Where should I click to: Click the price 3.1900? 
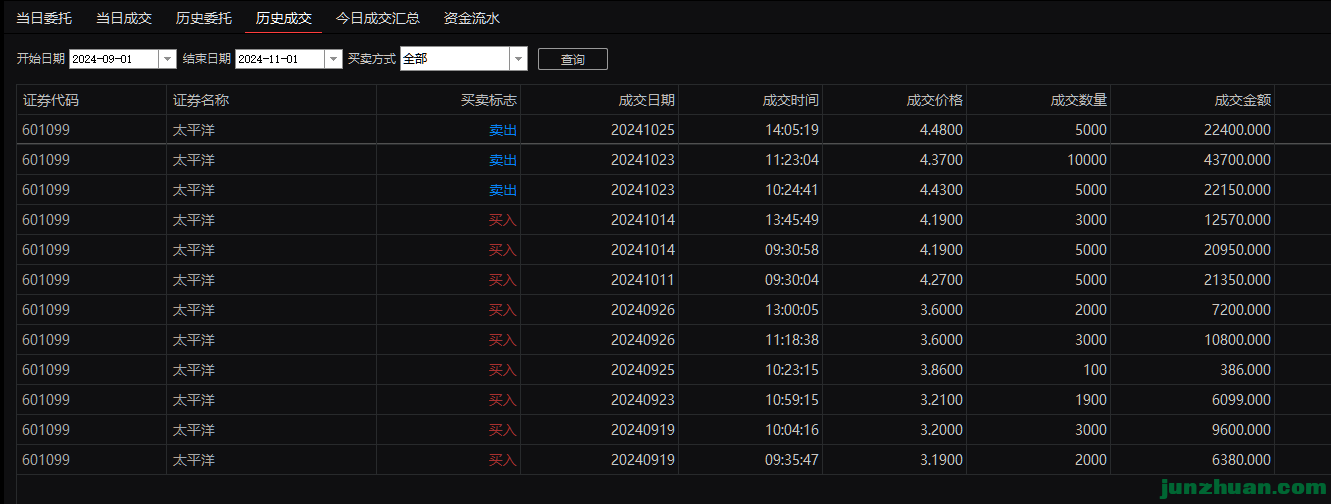coord(941,460)
